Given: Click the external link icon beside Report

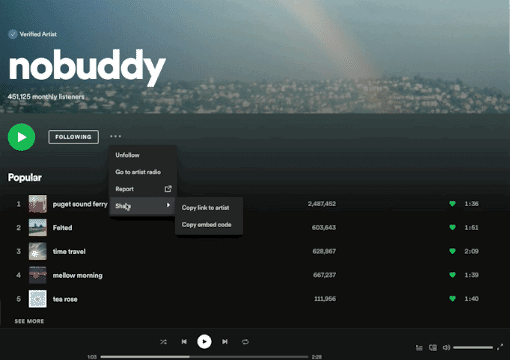Looking at the screenshot, I should pos(168,189).
